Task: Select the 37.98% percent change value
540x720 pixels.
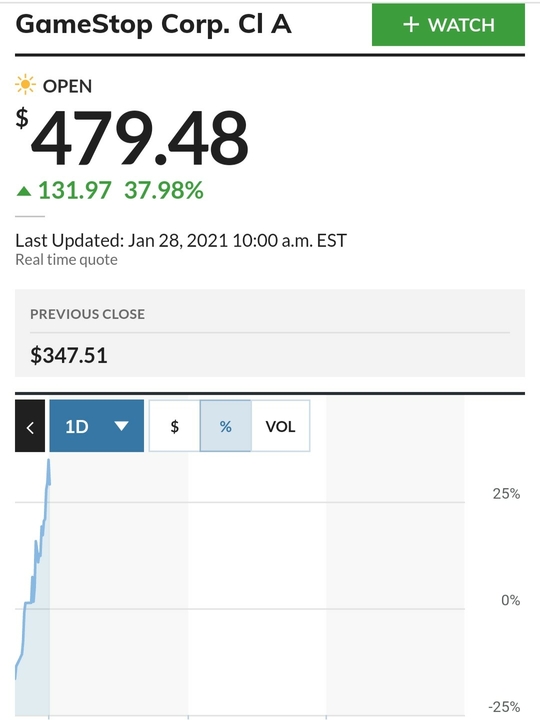Action: point(163,190)
